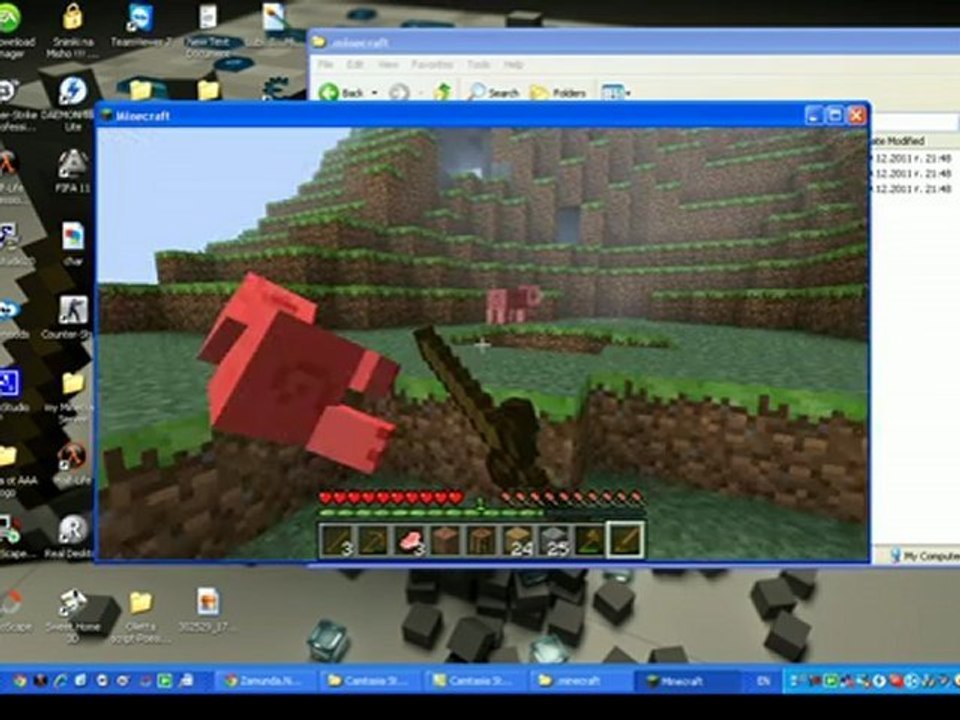Open the Views dropdown in Explorer toolbar
The height and width of the screenshot is (720, 960).
point(616,92)
